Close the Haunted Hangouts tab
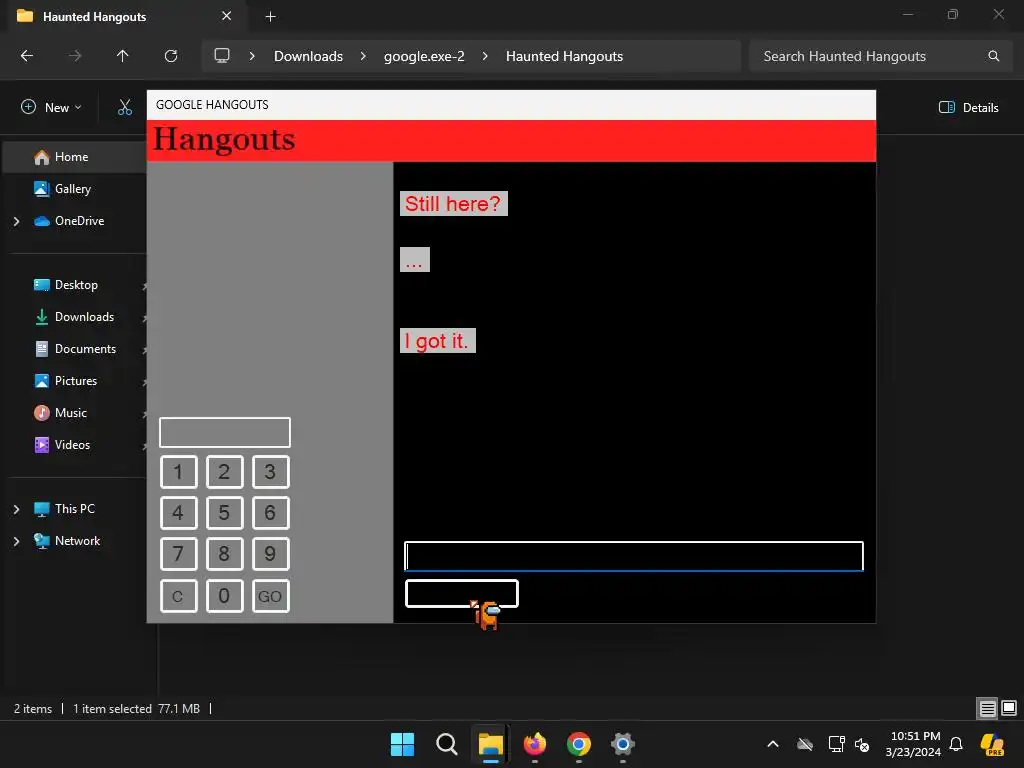Screen dimensions: 1024x768 tap(227, 16)
